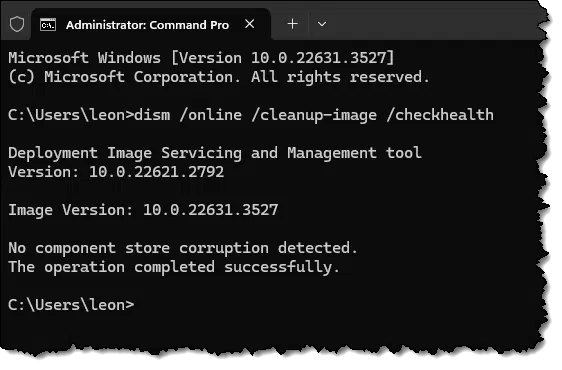The width and height of the screenshot is (562, 370).
Task: Click the final C:\Users\leon> prompt
Action: 71,305
